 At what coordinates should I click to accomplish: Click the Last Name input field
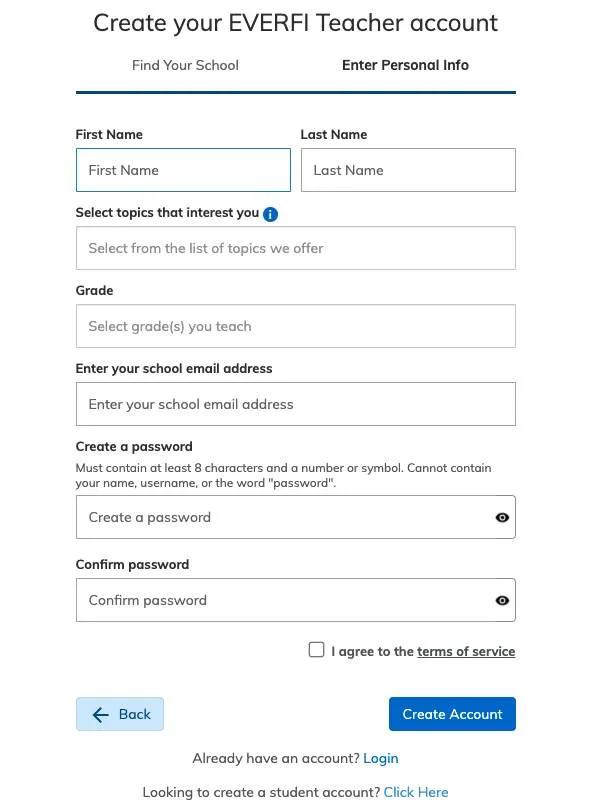pyautogui.click(x=408, y=170)
